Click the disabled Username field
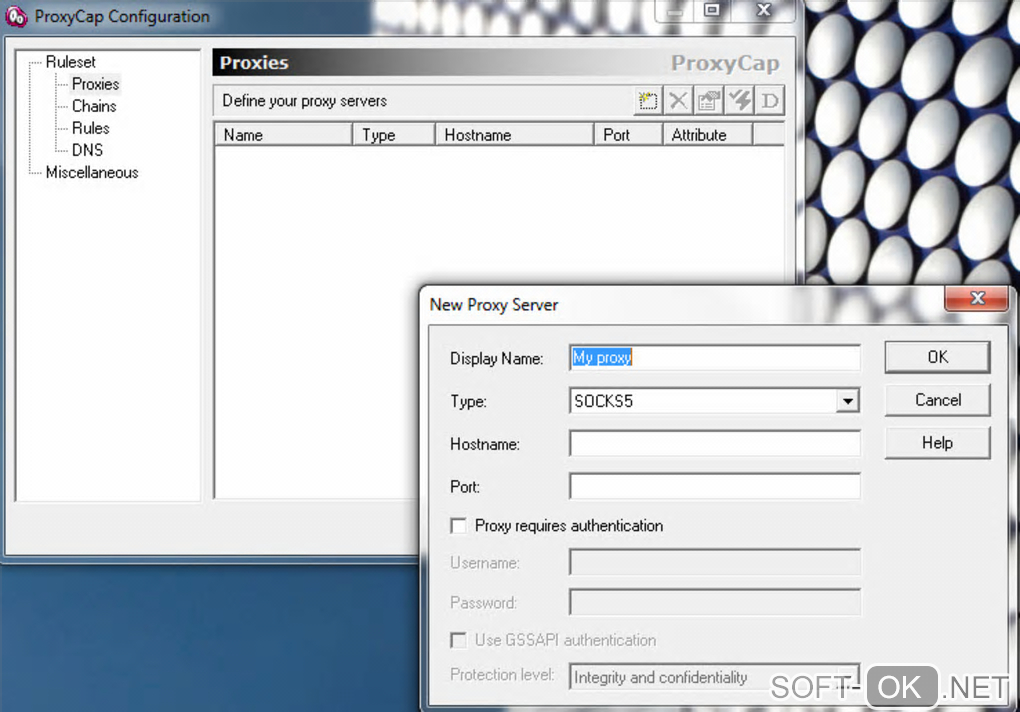Screen dimensions: 1020x712 [714, 562]
